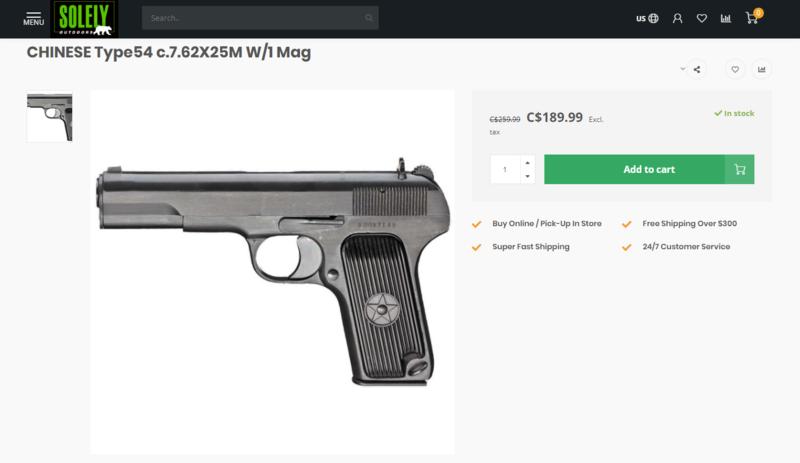Open the user account icon
This screenshot has height=463, width=800.
click(x=677, y=18)
